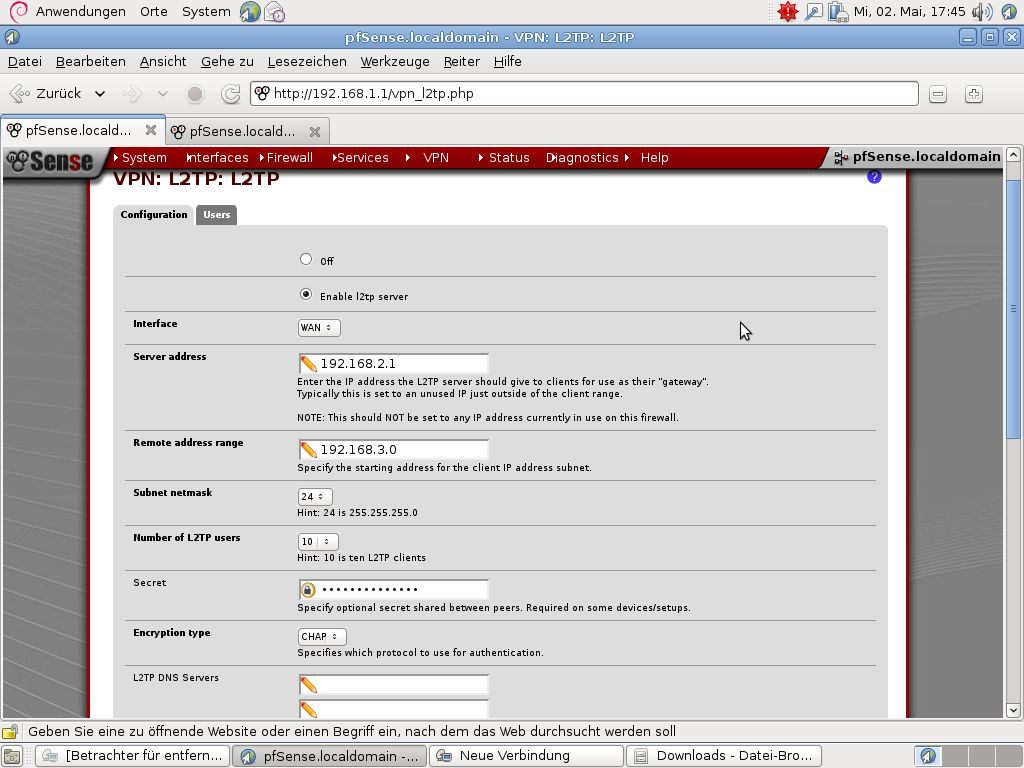
Task: Click scrollbar down arrow
Action: 1013,710
